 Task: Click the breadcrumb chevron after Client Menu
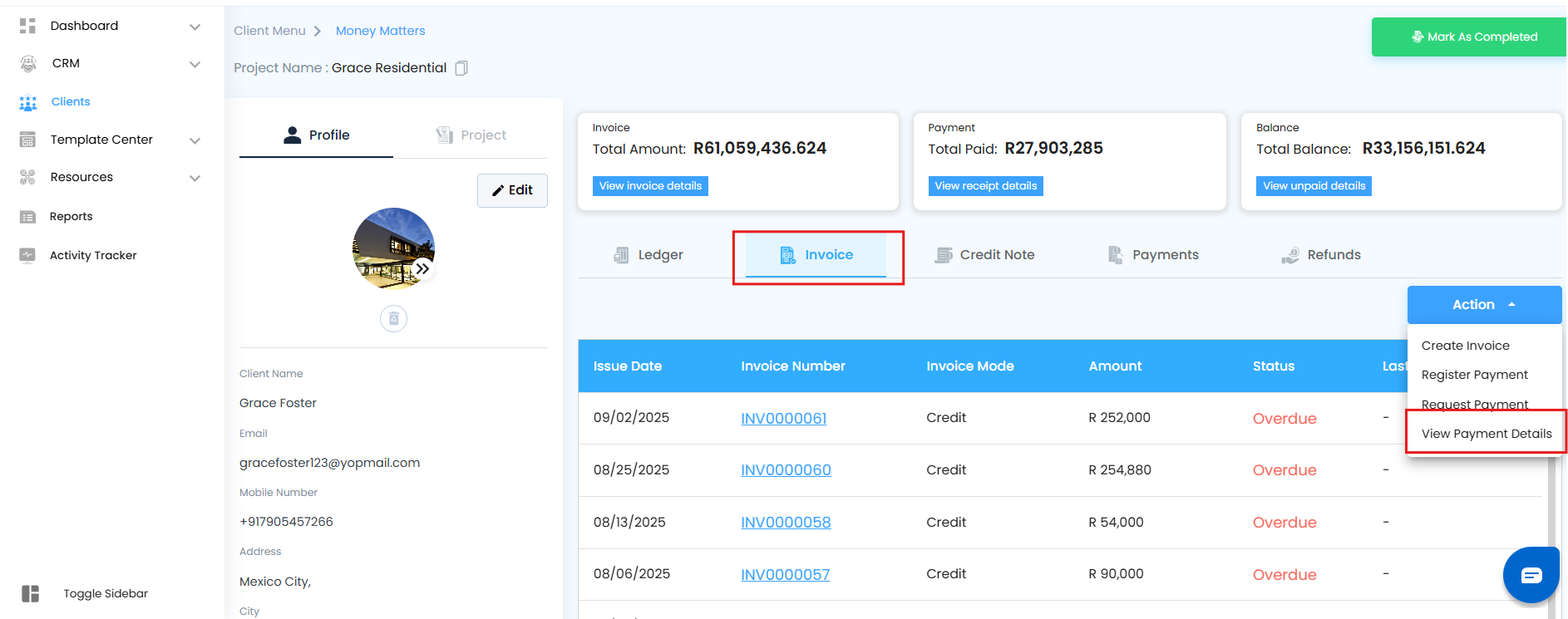318,32
